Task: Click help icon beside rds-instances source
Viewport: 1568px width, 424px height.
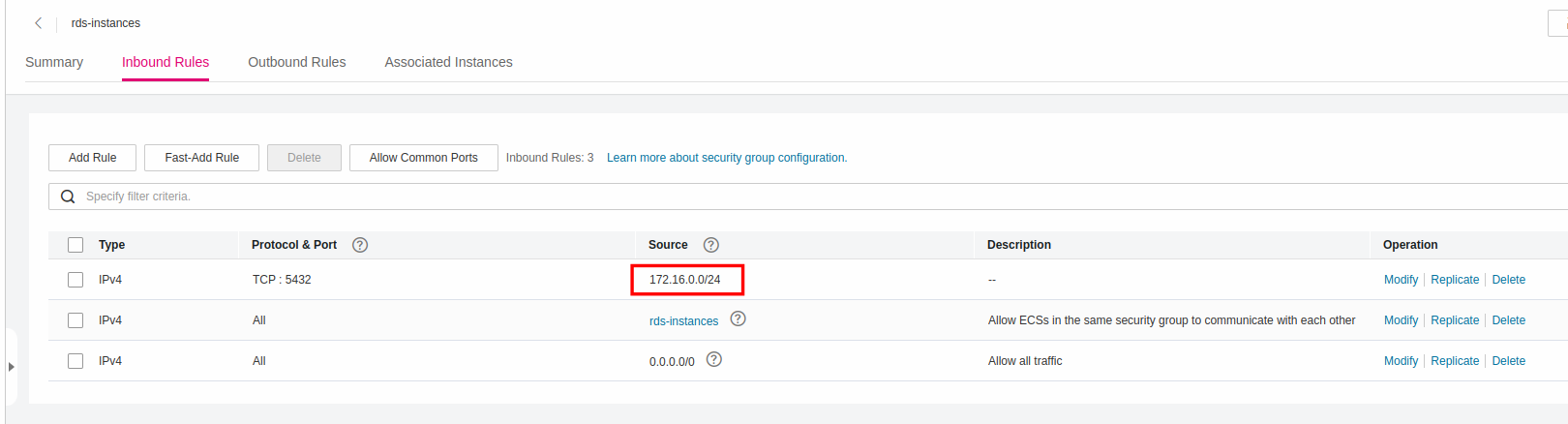Action: 738,319
